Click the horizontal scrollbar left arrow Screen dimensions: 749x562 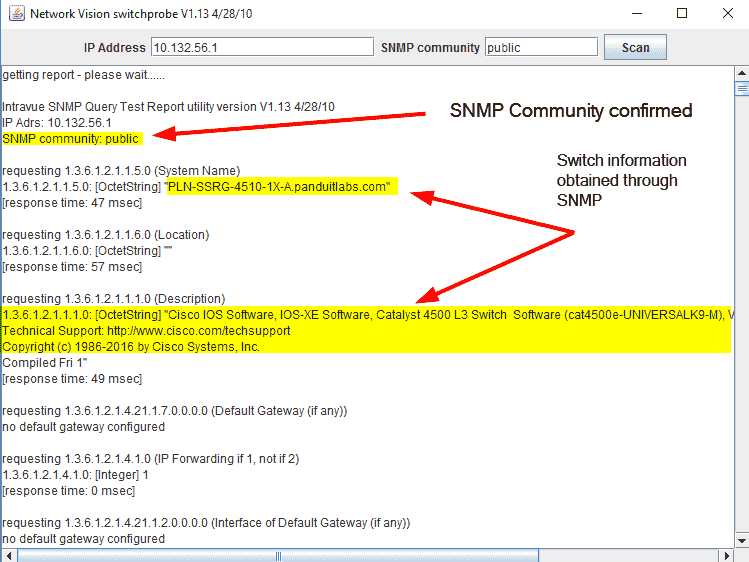pos(9,556)
